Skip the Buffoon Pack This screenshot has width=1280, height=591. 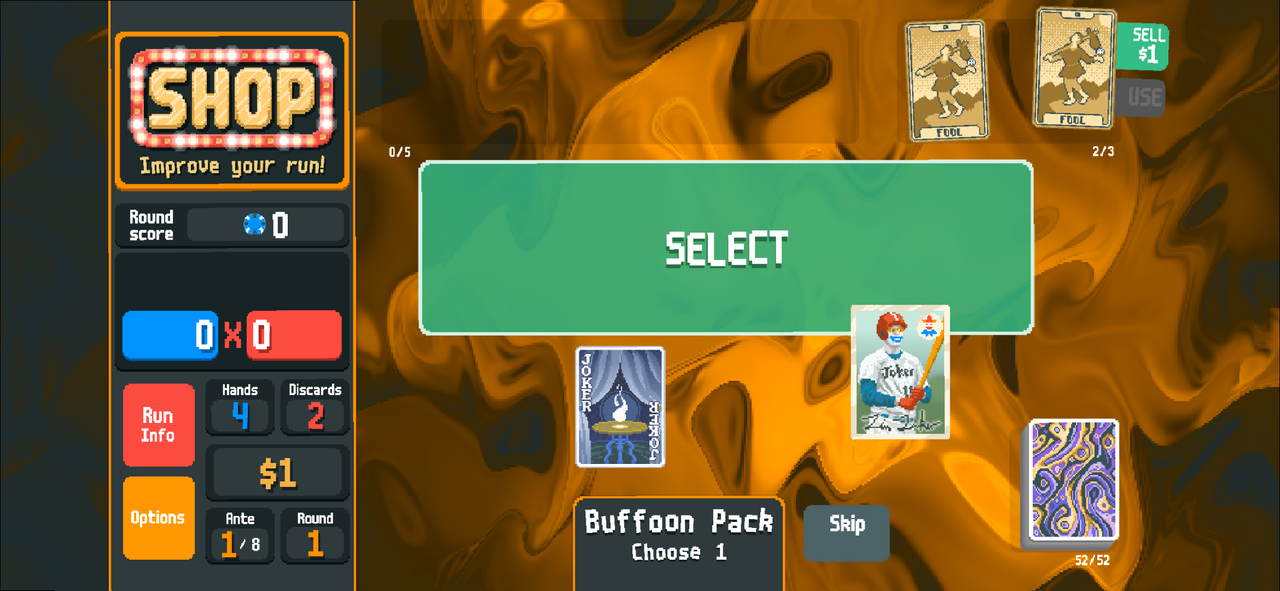847,532
